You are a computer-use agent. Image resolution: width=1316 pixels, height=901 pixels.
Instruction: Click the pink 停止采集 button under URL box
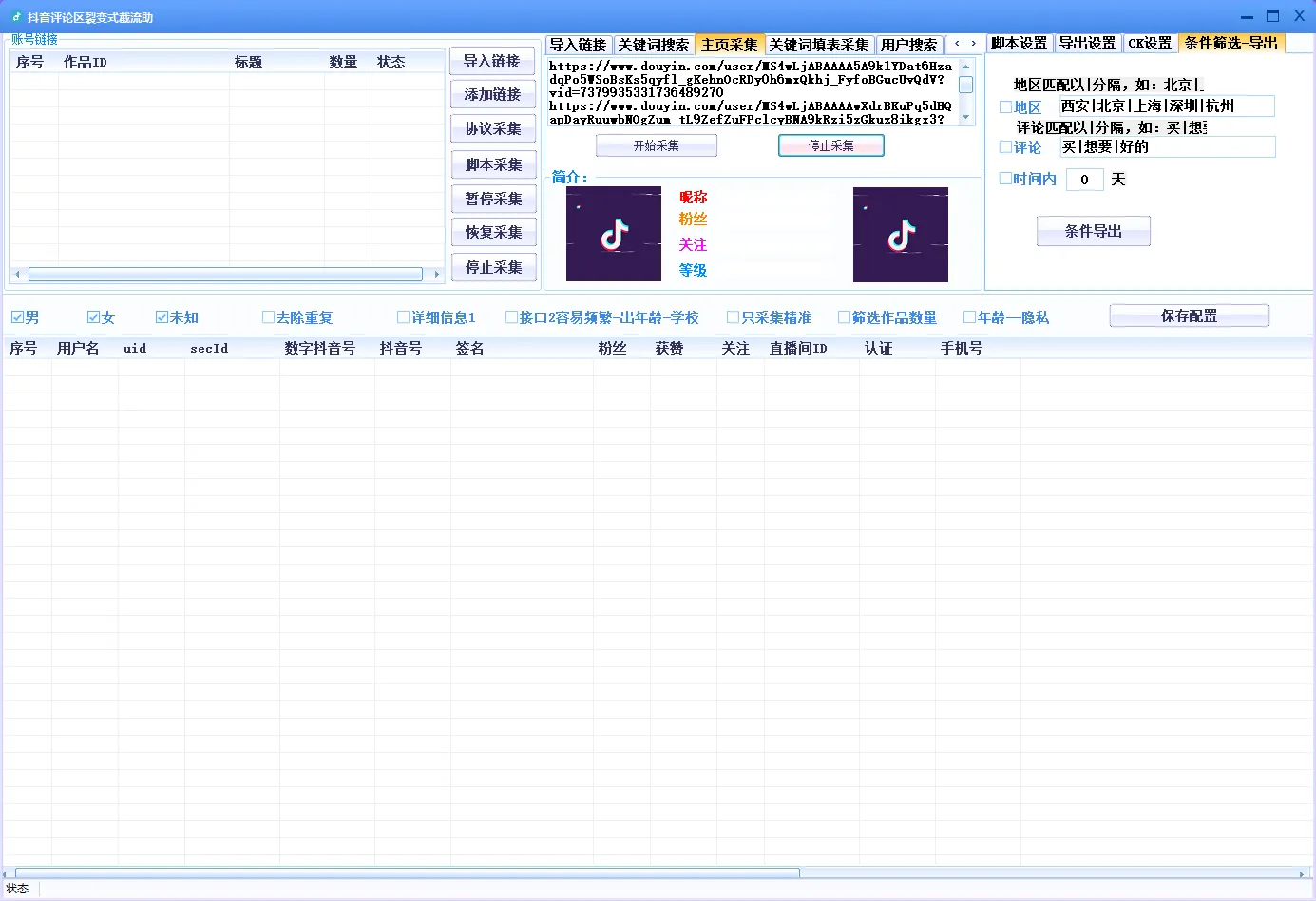coord(831,145)
